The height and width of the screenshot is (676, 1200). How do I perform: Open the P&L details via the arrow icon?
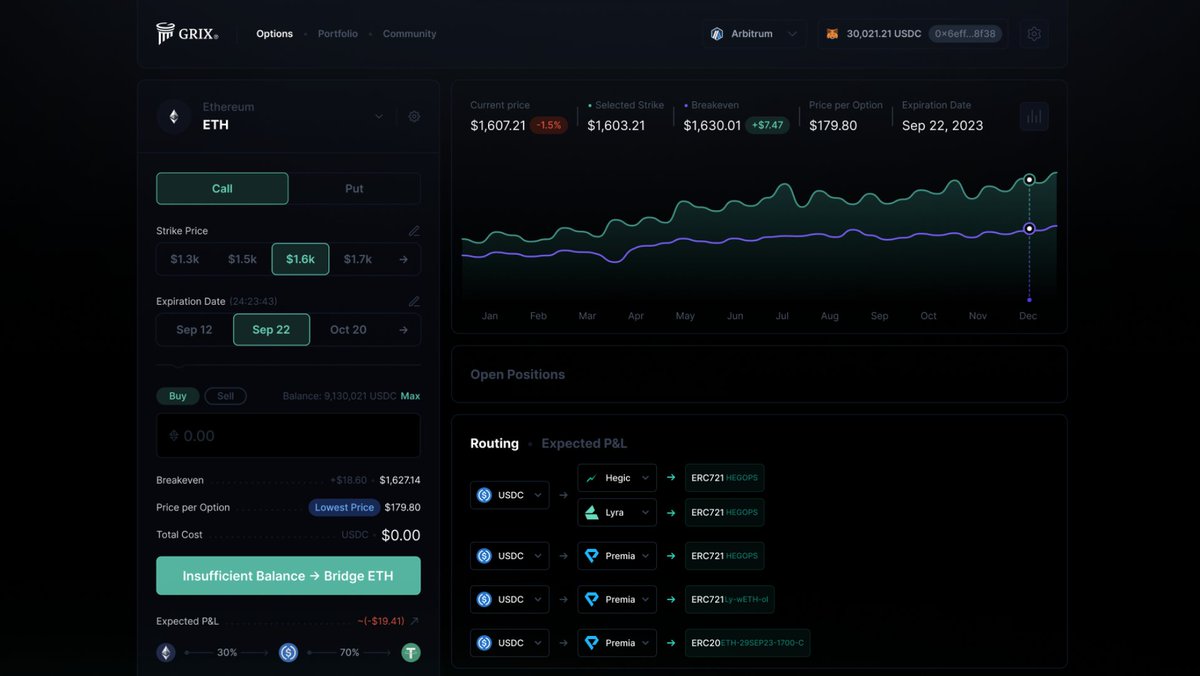click(x=414, y=620)
